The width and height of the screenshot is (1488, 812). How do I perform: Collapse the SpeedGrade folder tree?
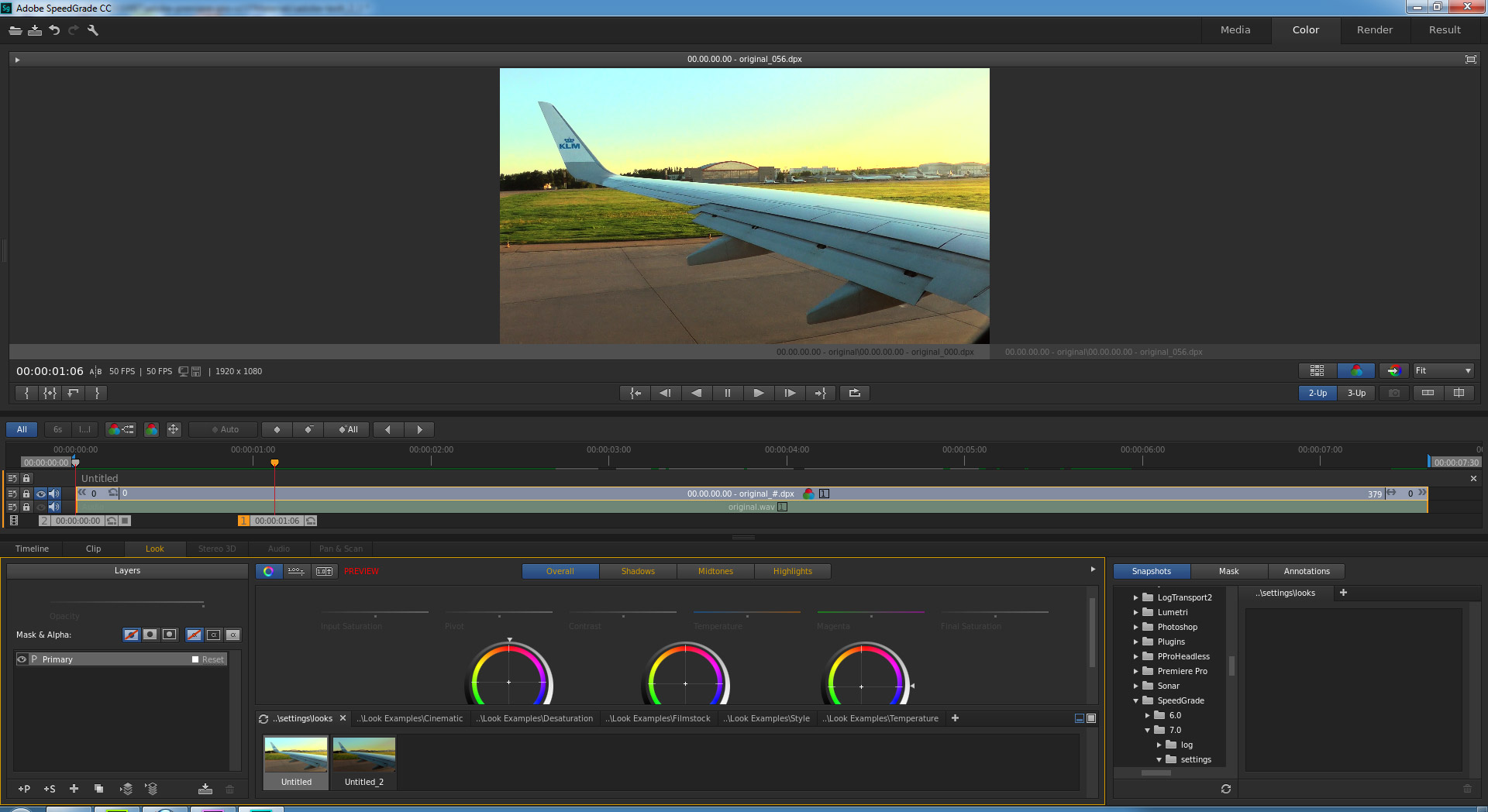tap(1136, 700)
